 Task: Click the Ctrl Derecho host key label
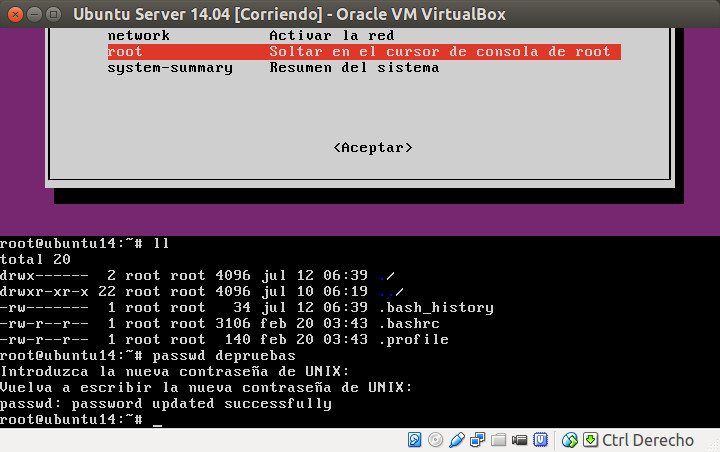(647, 440)
